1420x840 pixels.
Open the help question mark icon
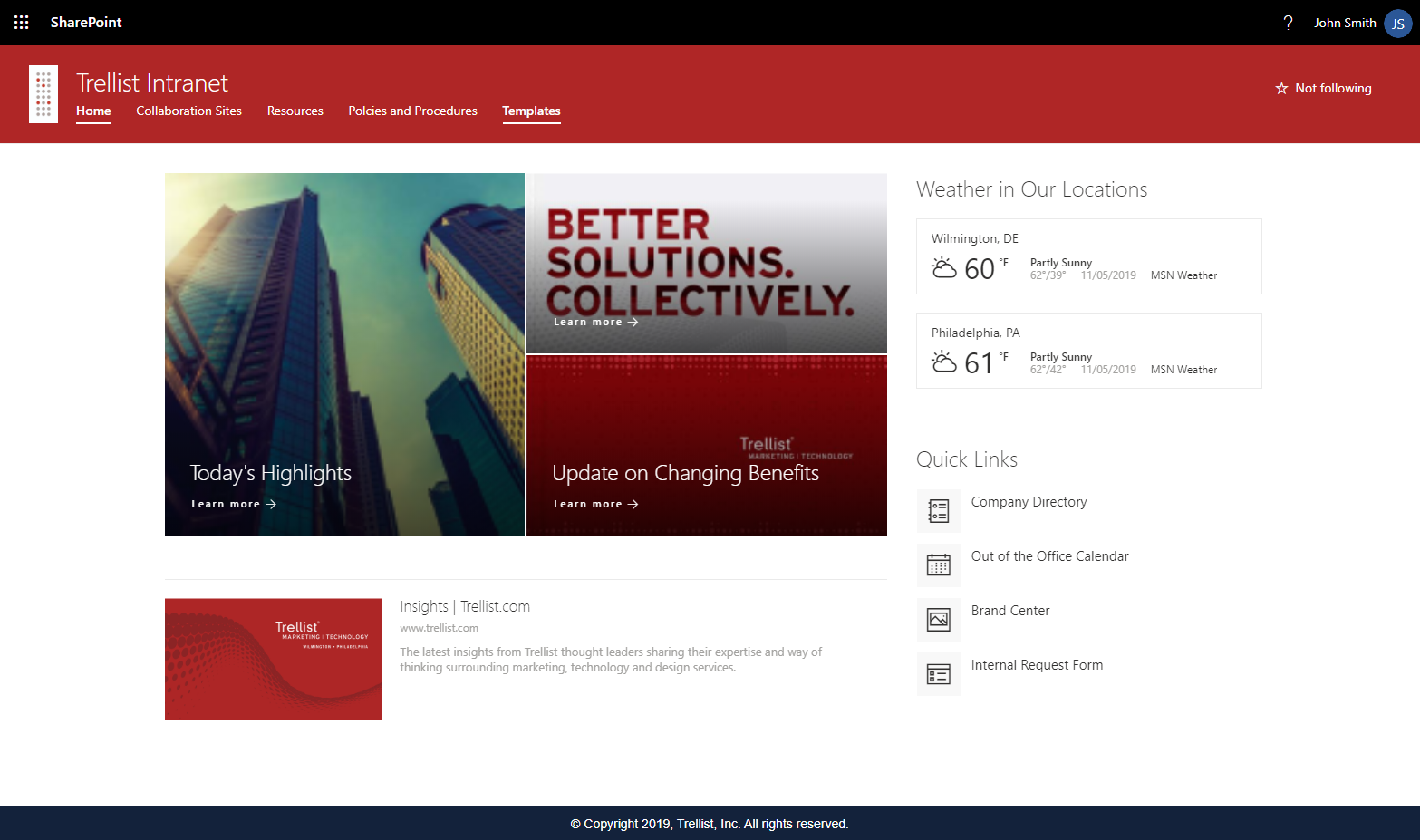pyautogui.click(x=1288, y=23)
